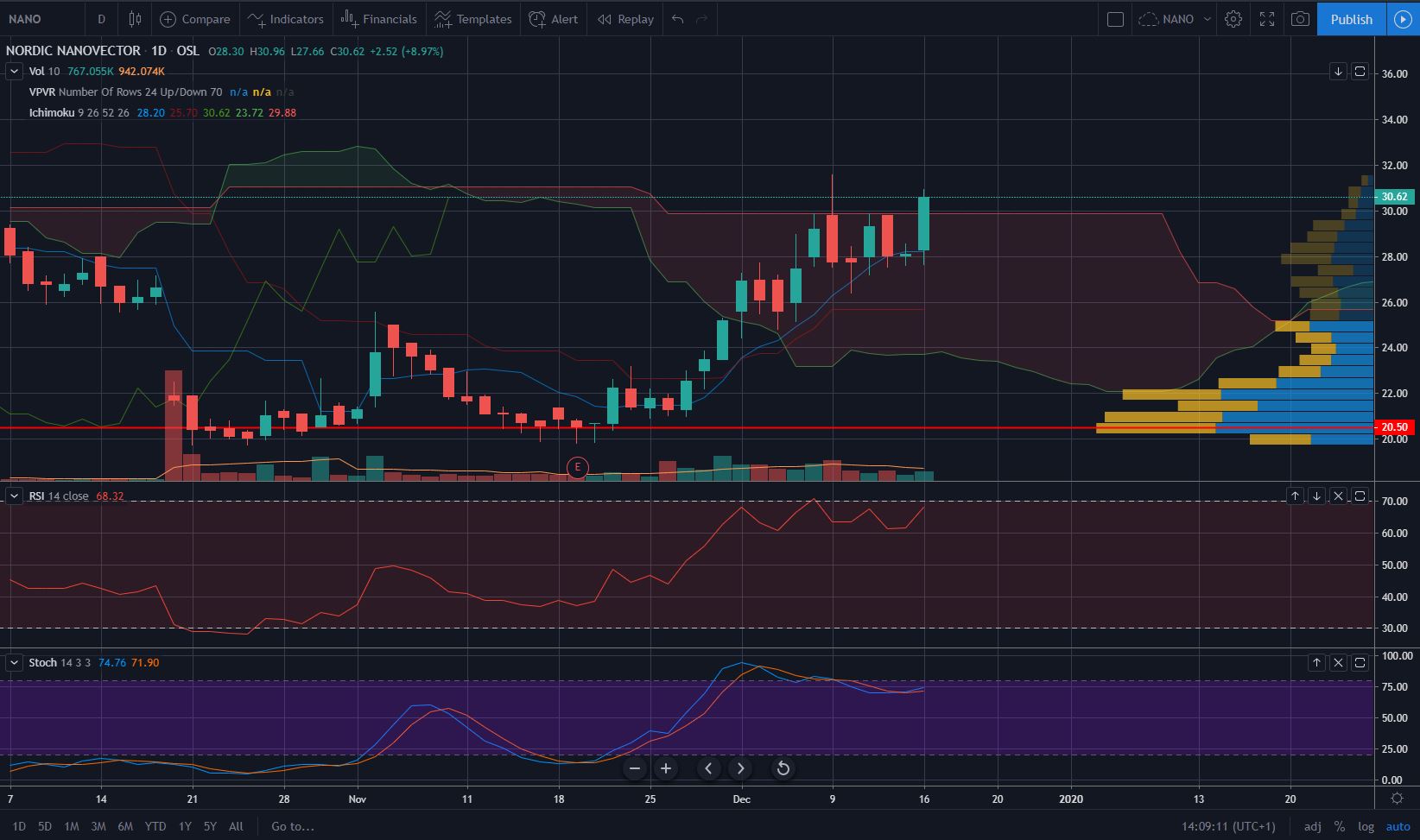This screenshot has width=1420, height=840.
Task: Maximize the main chart pane
Action: 1360,72
